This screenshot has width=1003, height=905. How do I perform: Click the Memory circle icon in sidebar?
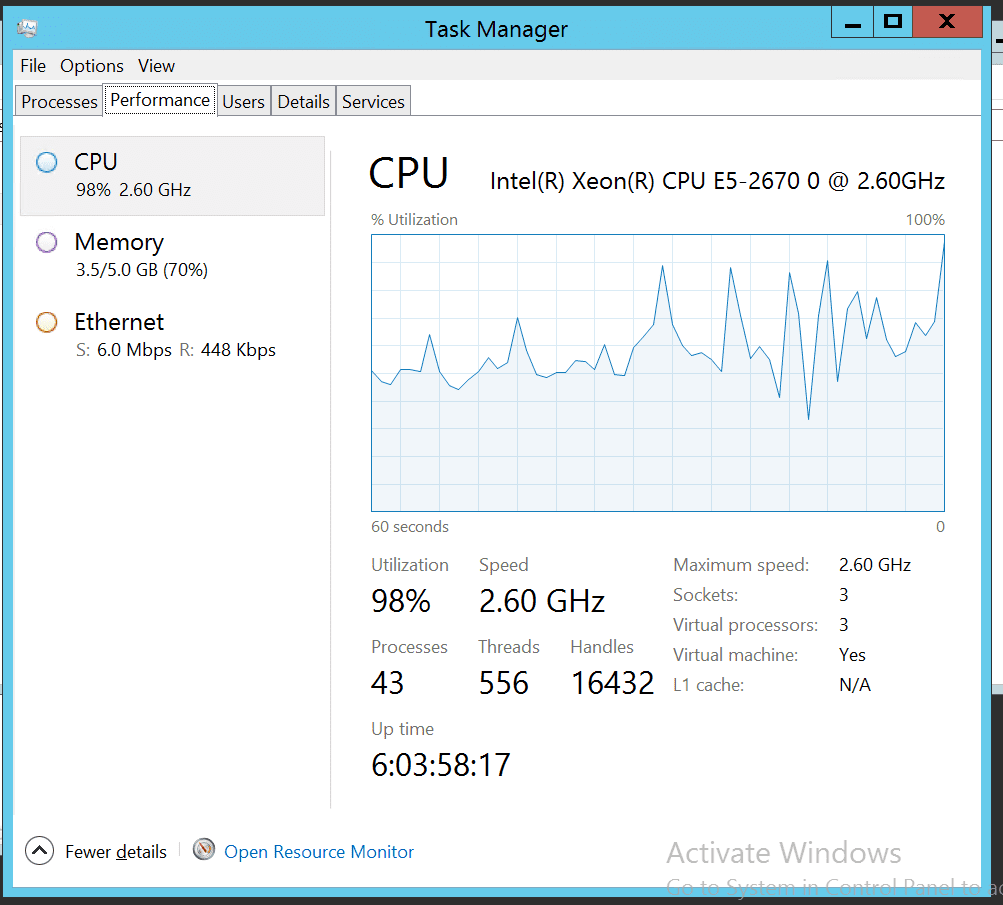click(47, 242)
